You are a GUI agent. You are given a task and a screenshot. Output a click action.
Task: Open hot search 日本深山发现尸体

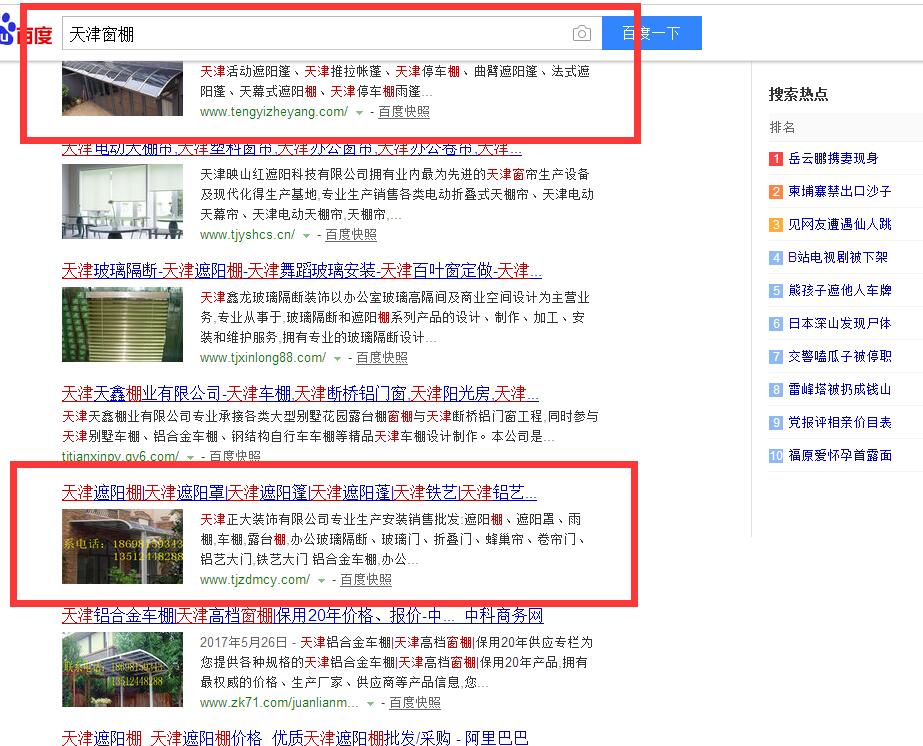pyautogui.click(x=840, y=323)
